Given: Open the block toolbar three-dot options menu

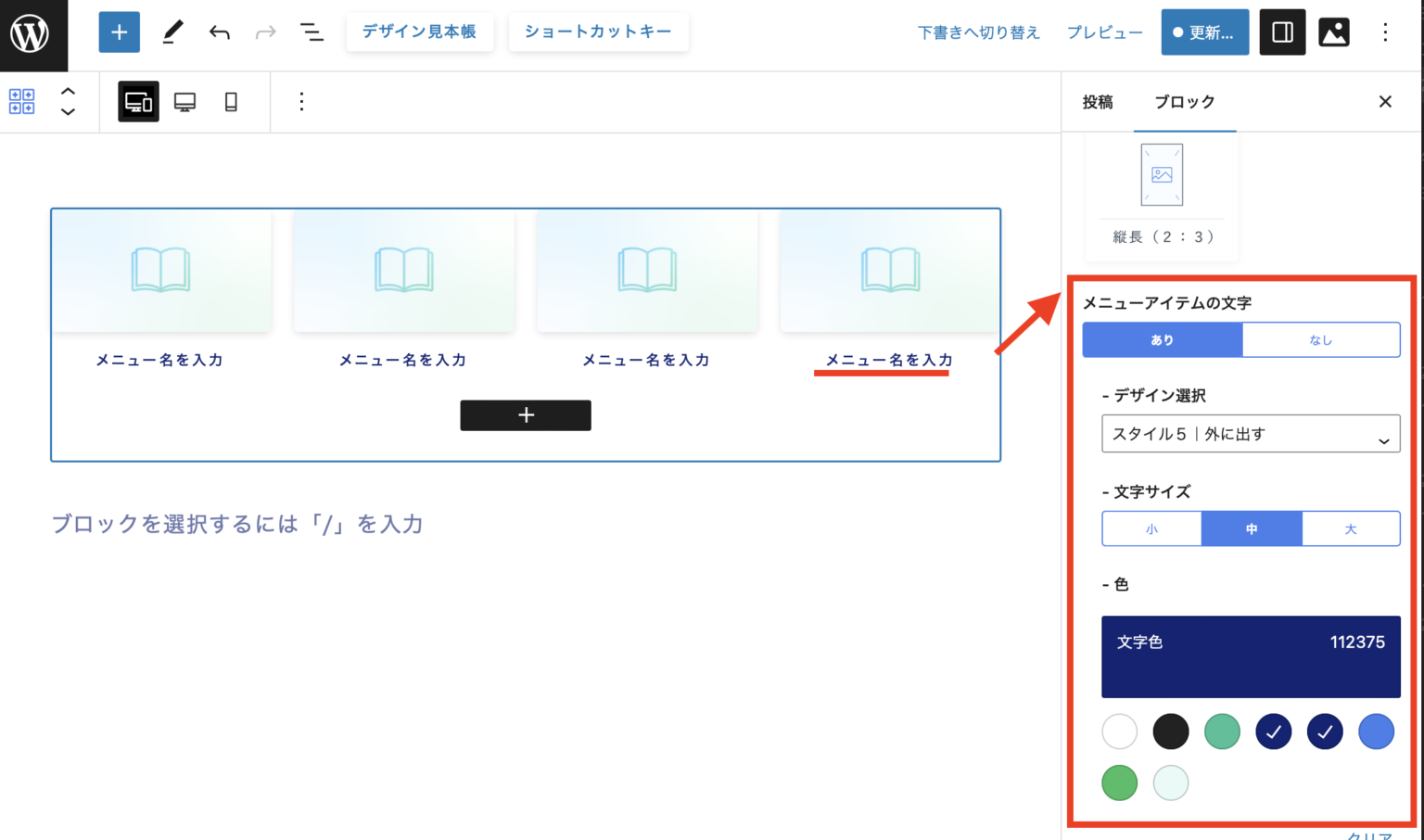Looking at the screenshot, I should tap(301, 102).
